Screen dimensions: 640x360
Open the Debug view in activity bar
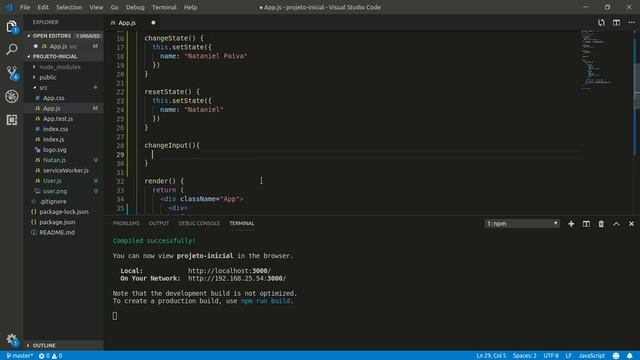click(x=11, y=96)
